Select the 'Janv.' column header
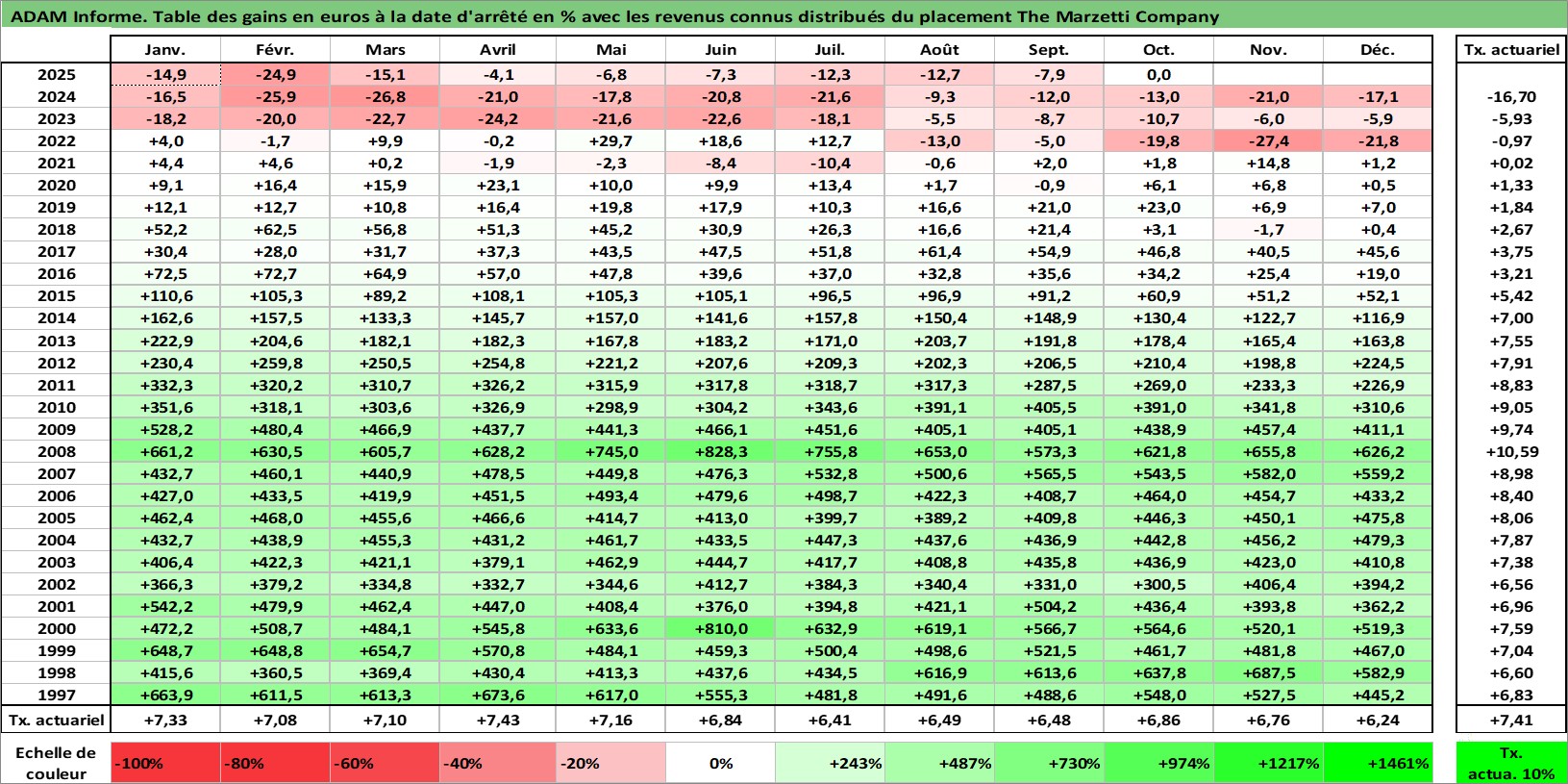Image resolution: width=1568 pixels, height=784 pixels. pyautogui.click(x=165, y=50)
